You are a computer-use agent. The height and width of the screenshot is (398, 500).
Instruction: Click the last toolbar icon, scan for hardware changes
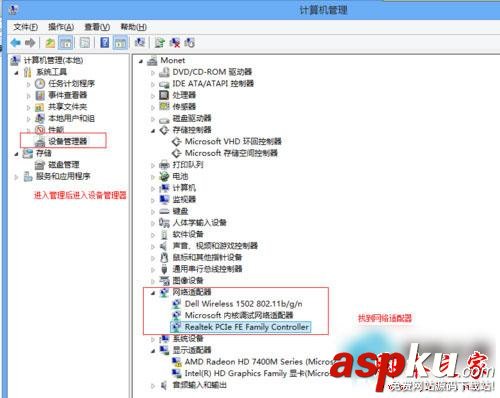click(189, 43)
